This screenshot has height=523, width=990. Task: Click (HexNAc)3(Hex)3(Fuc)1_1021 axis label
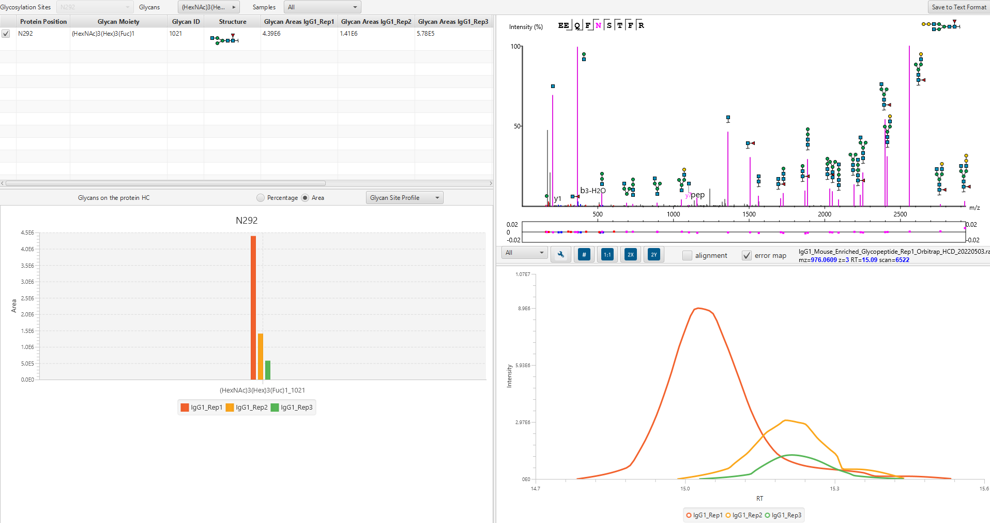[262, 390]
